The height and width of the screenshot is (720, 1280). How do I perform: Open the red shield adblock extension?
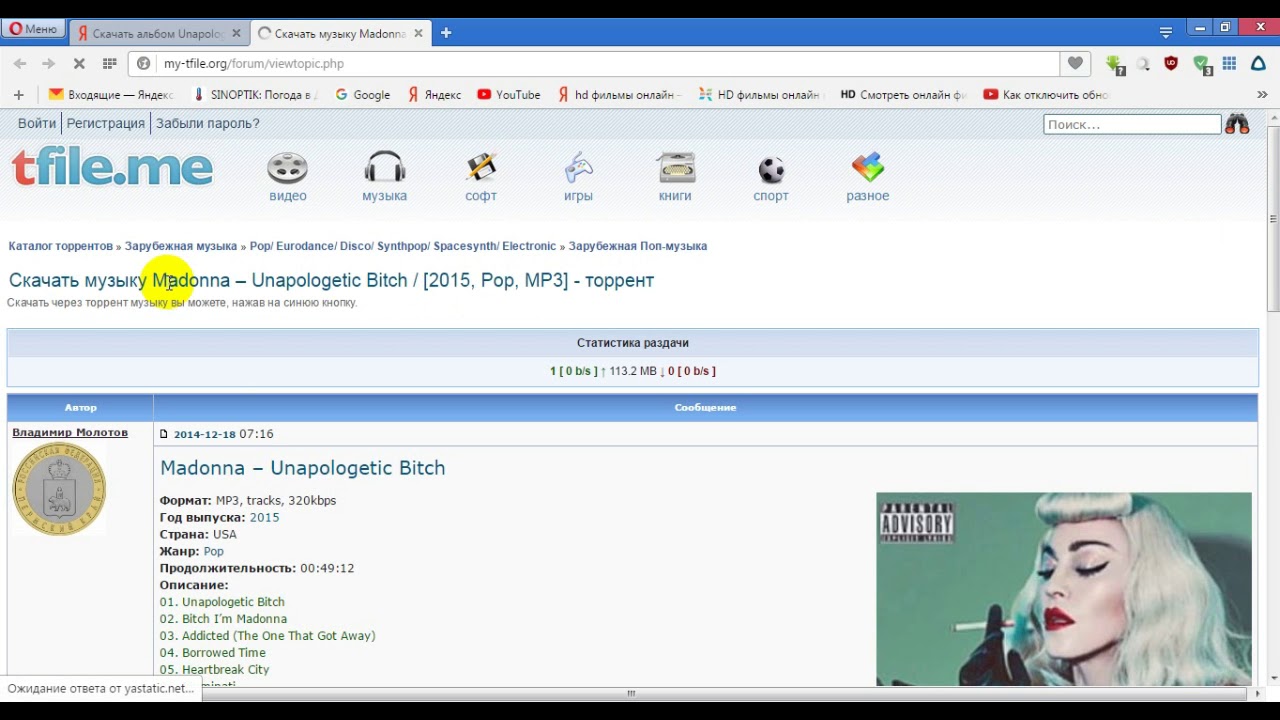pyautogui.click(x=1171, y=63)
